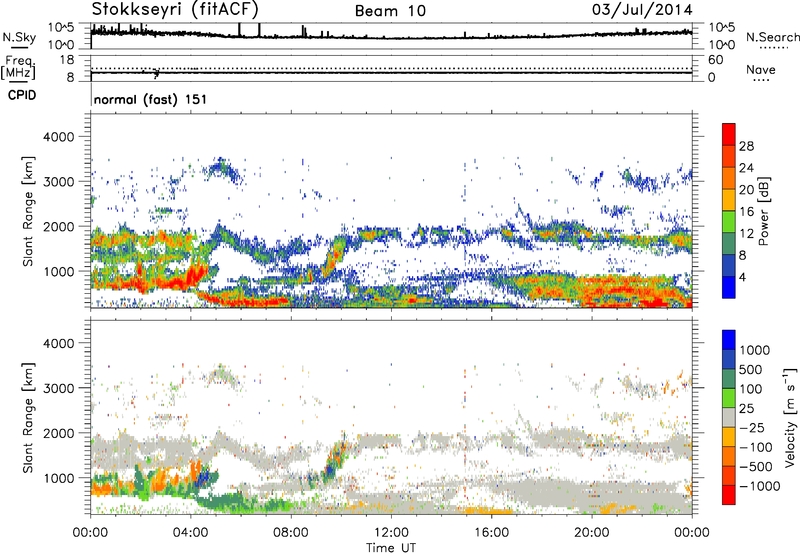This screenshot has width=800, height=554.
Task: Pick the yellow 16–20 dB colorbar segment
Action: coord(729,200)
